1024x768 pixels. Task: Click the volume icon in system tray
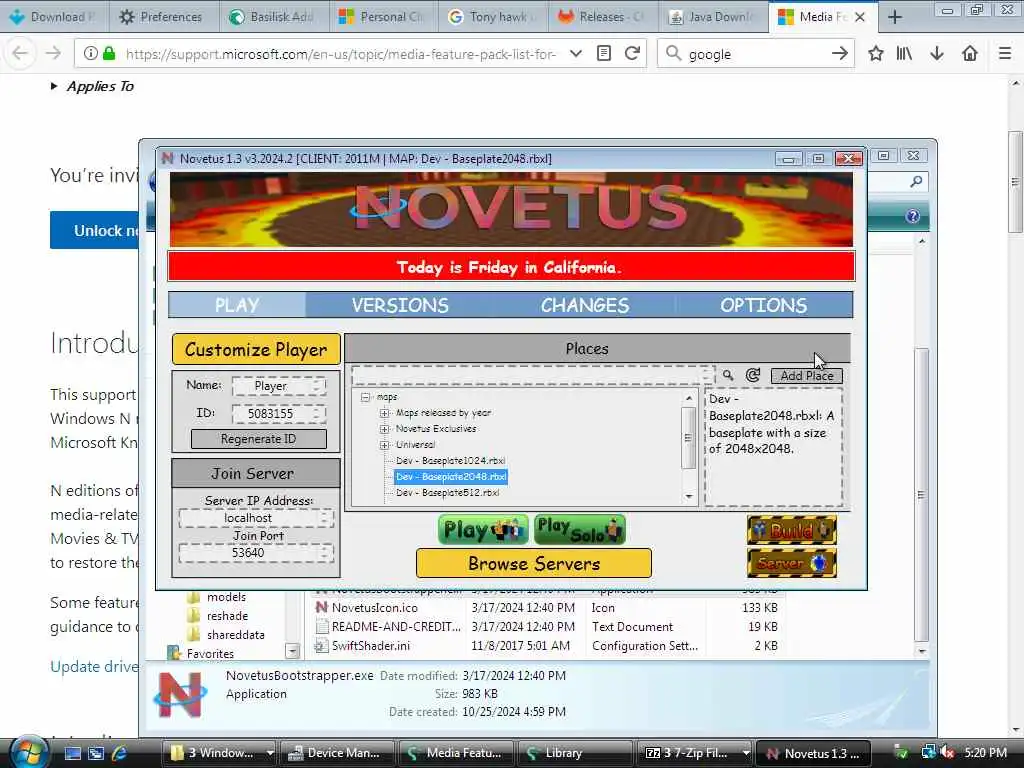[x=948, y=753]
